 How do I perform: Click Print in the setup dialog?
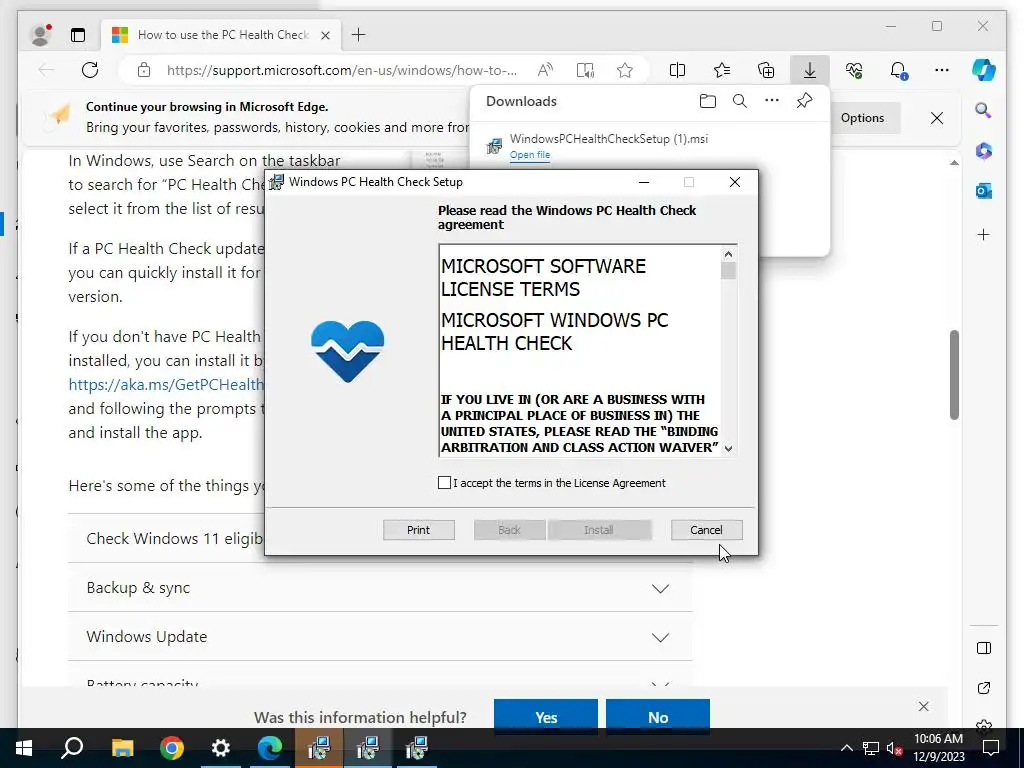point(419,530)
